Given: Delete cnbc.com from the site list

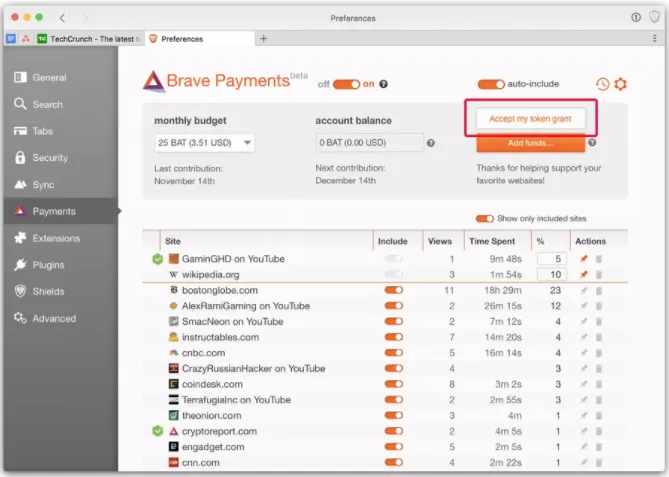Looking at the screenshot, I should point(599,353).
